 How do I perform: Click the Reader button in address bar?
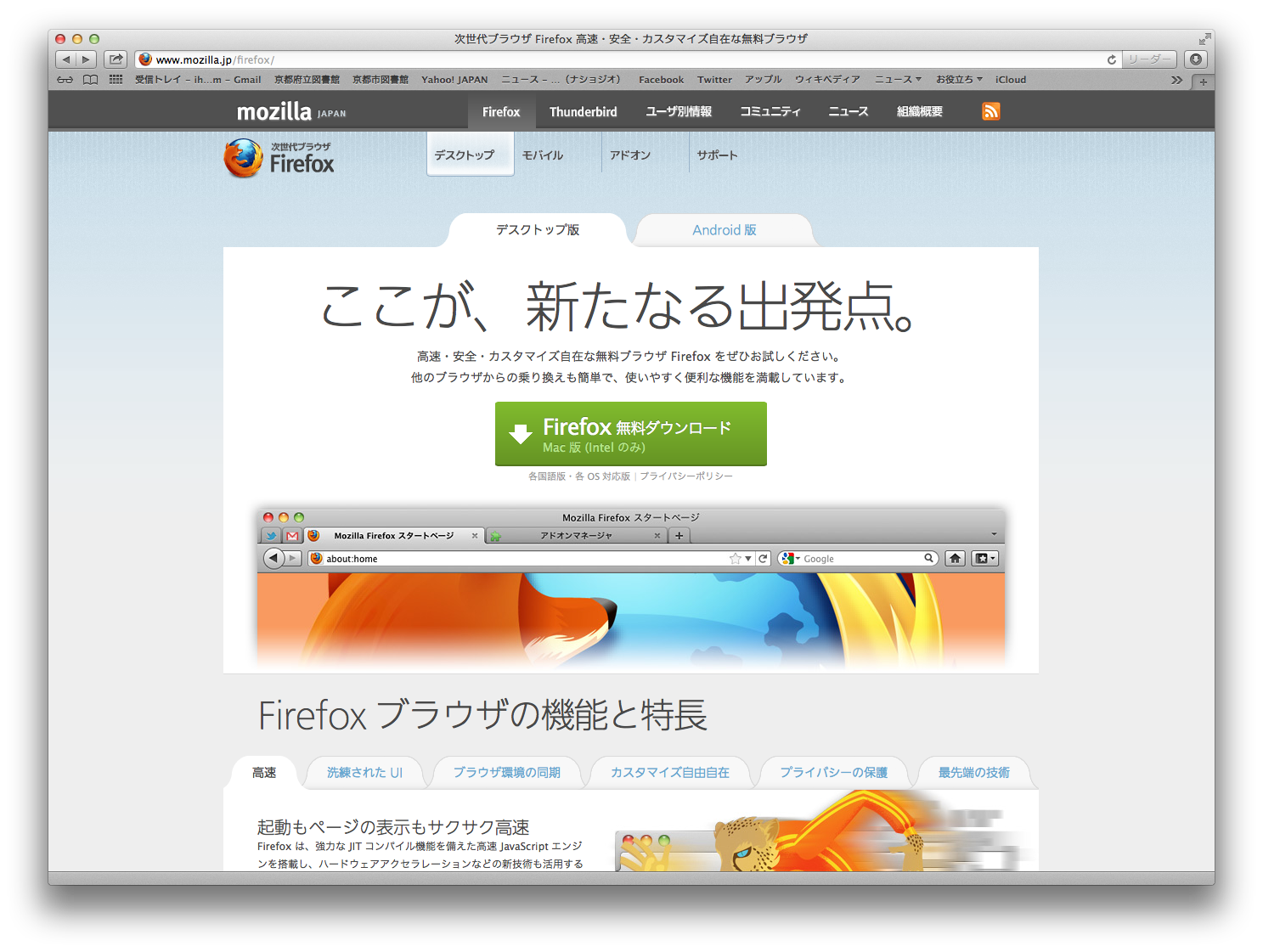1149,59
